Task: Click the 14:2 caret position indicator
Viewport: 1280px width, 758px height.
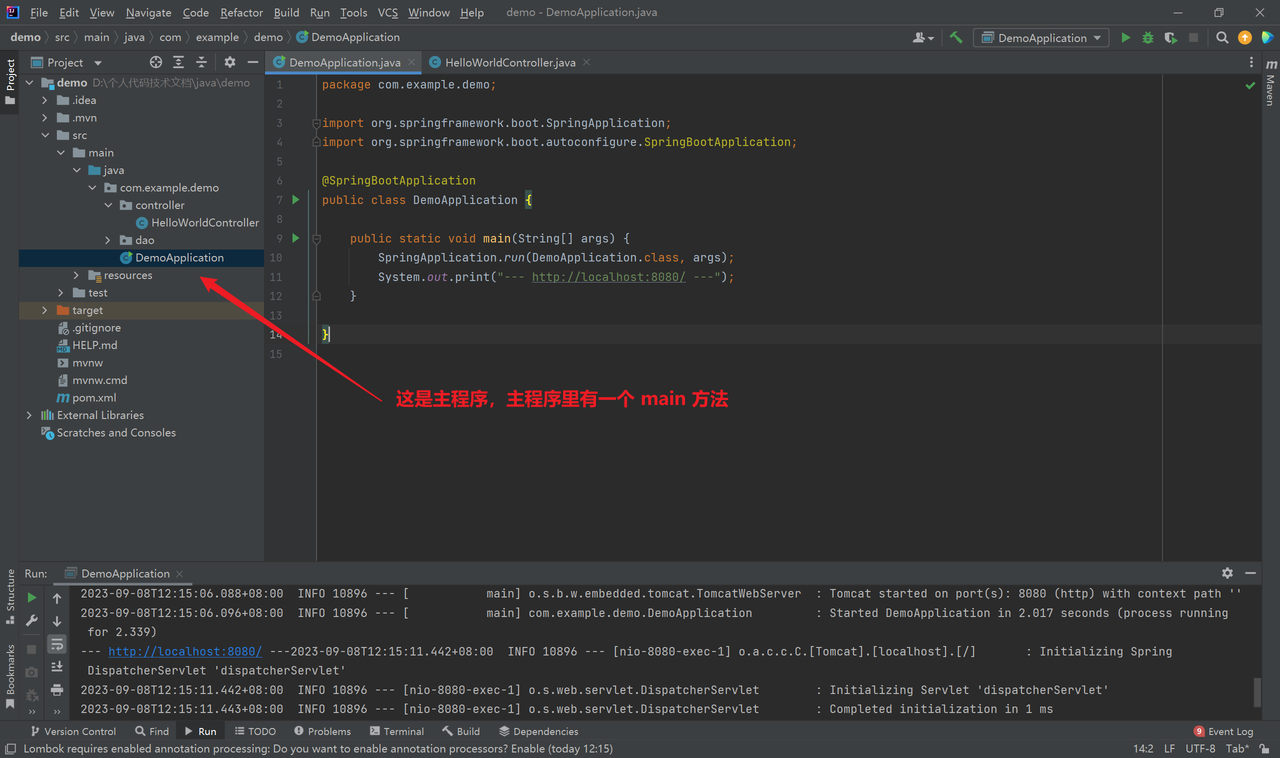Action: click(x=1144, y=748)
